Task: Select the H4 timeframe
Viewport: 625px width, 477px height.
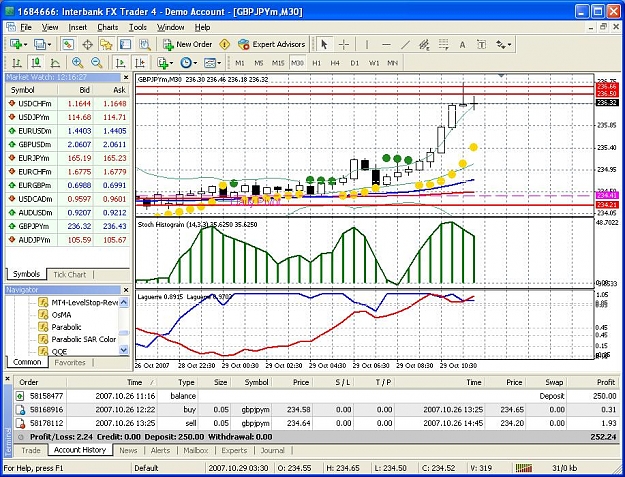Action: pyautogui.click(x=335, y=63)
